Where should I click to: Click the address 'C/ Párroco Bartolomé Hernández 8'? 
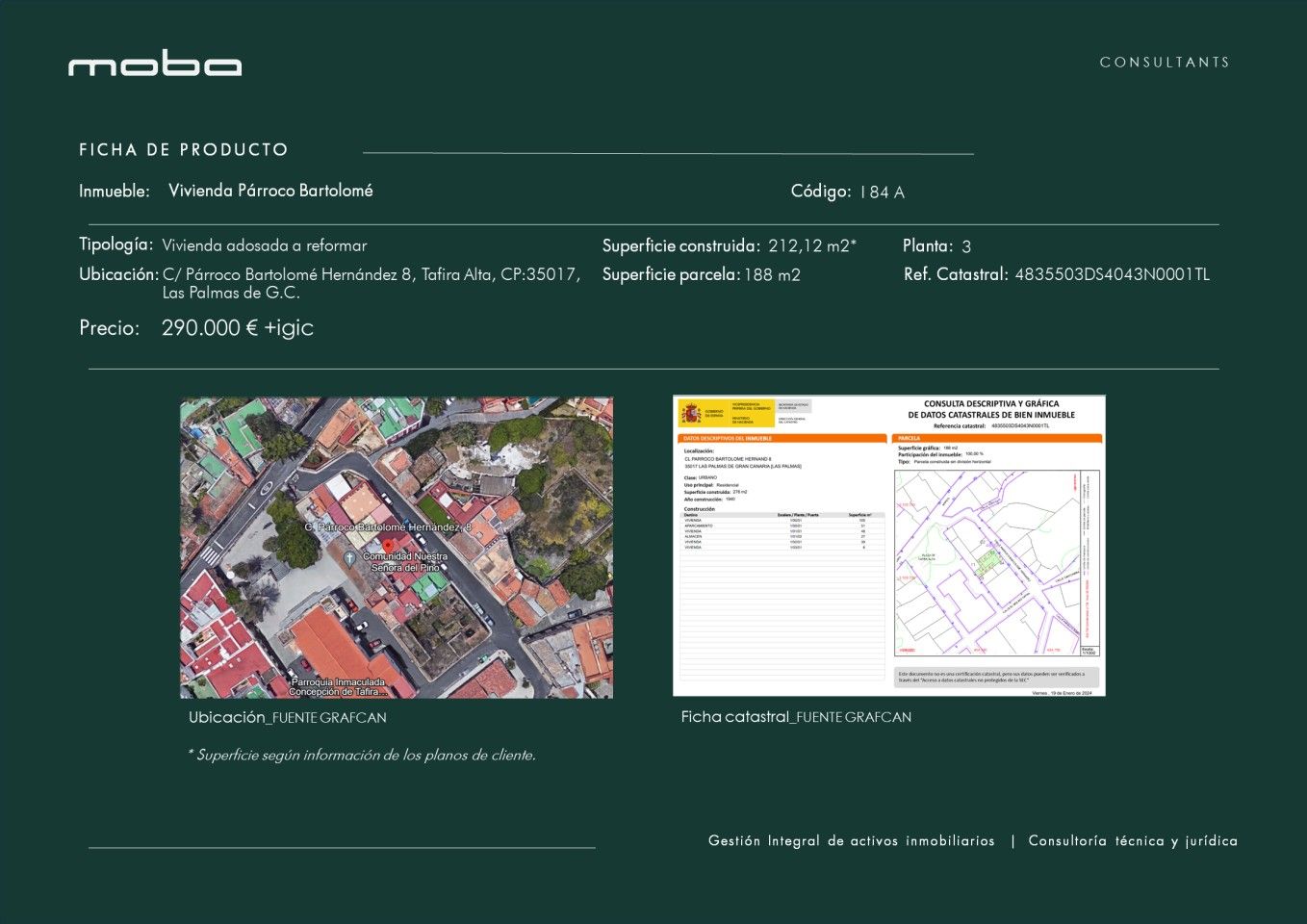click(288, 274)
